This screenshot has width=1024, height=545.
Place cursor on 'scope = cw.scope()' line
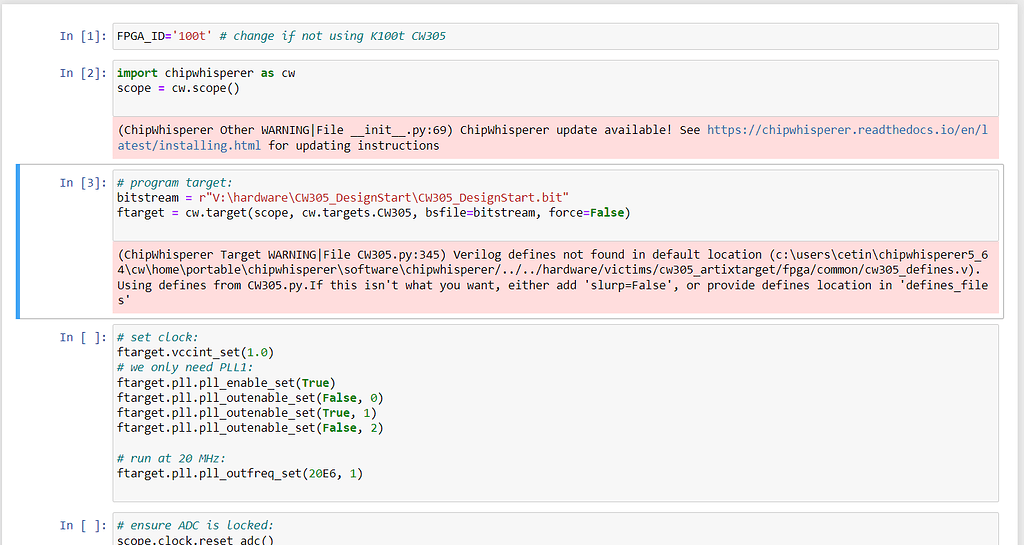(178, 88)
